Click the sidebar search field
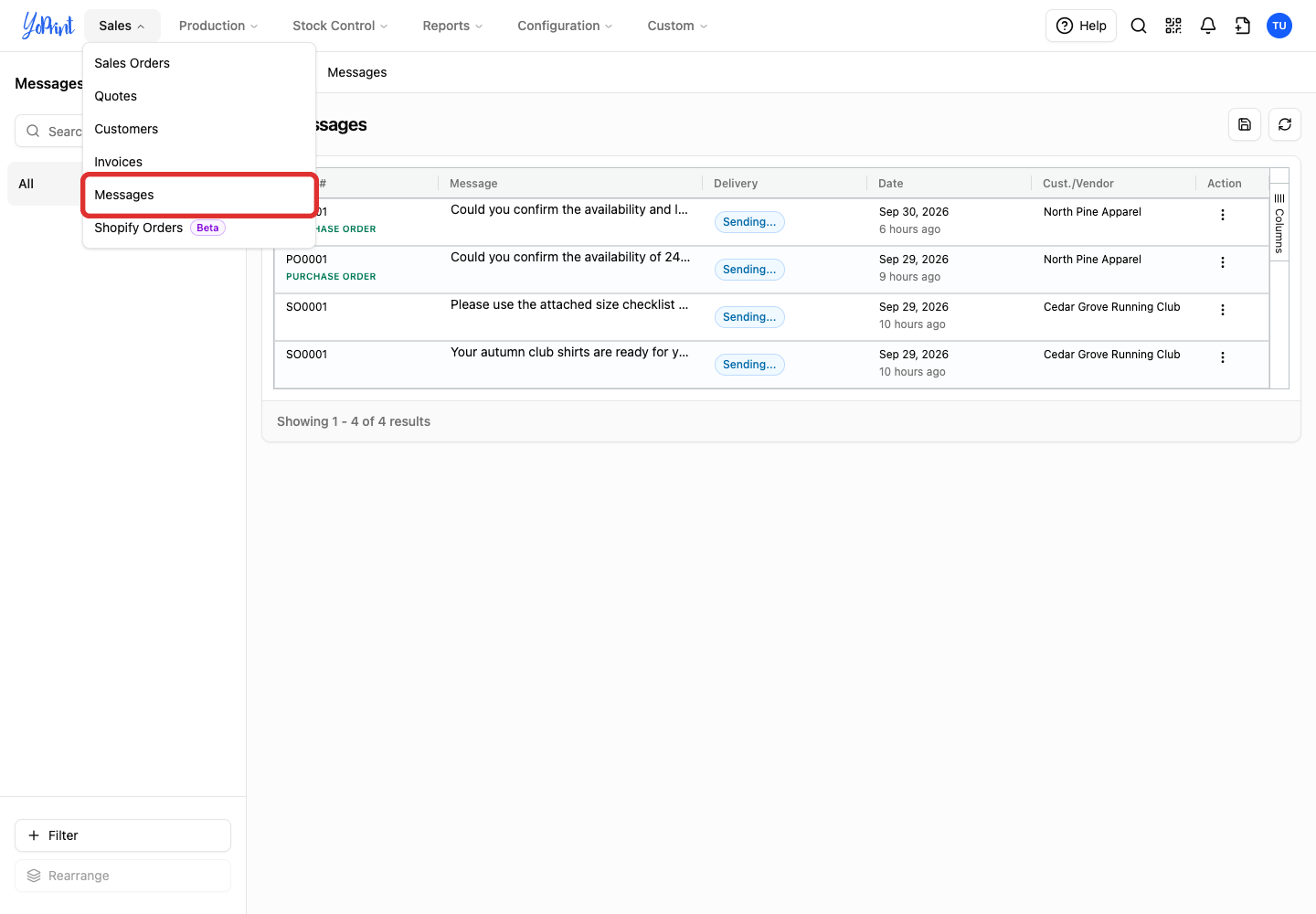 pyautogui.click(x=50, y=131)
